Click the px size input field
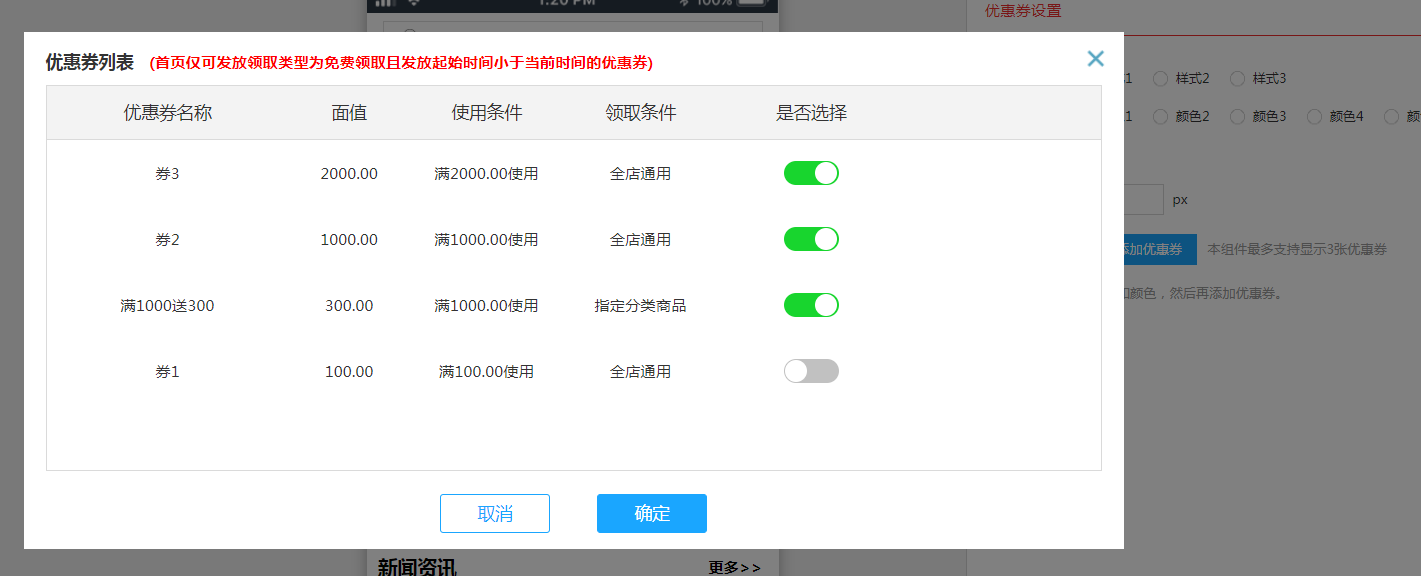Image resolution: width=1421 pixels, height=576 pixels. point(1143,199)
